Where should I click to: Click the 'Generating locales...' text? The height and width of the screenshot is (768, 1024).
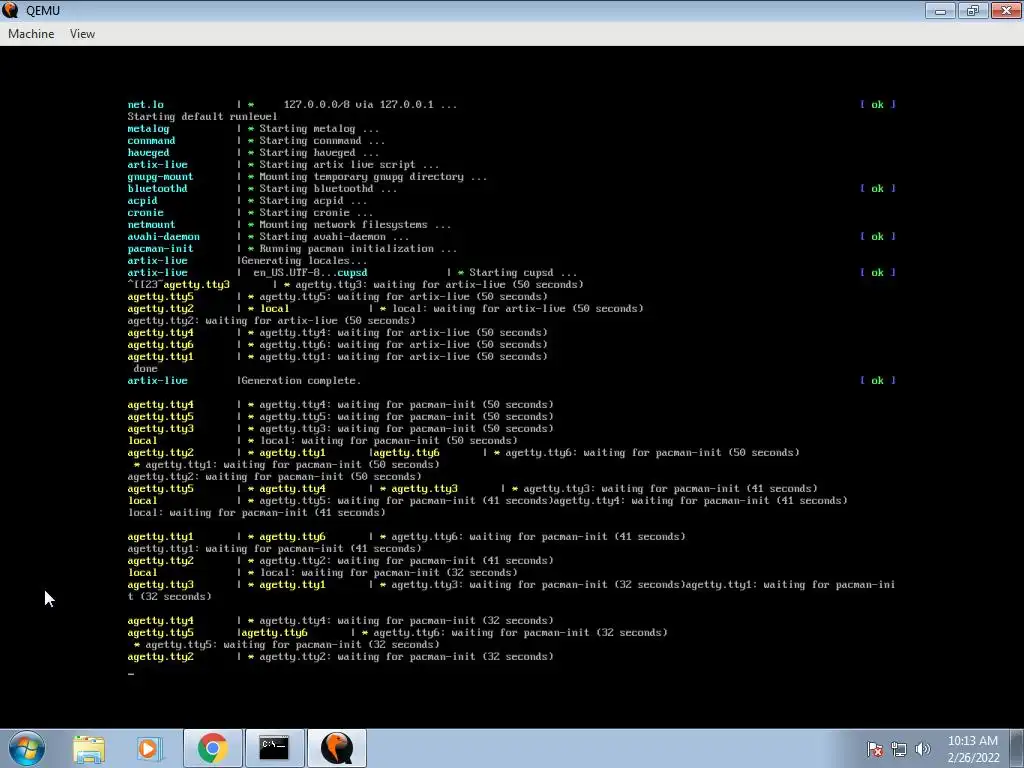pyautogui.click(x=304, y=261)
